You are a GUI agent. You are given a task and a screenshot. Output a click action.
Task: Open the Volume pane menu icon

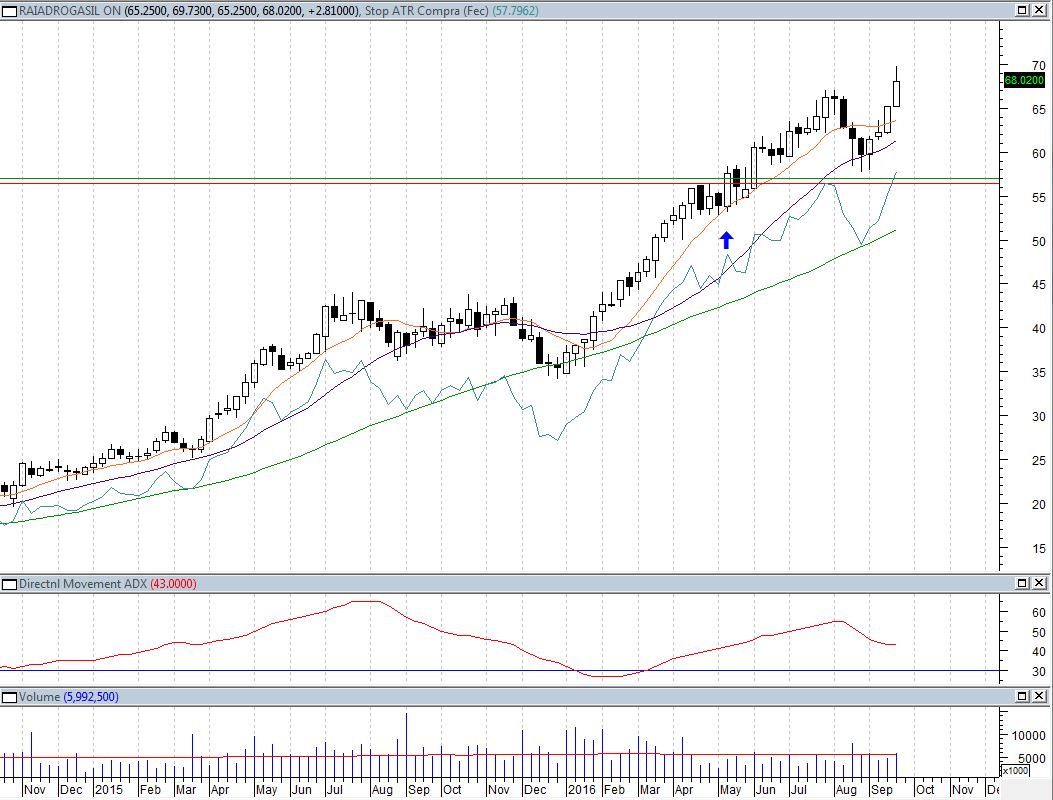tap(9, 696)
